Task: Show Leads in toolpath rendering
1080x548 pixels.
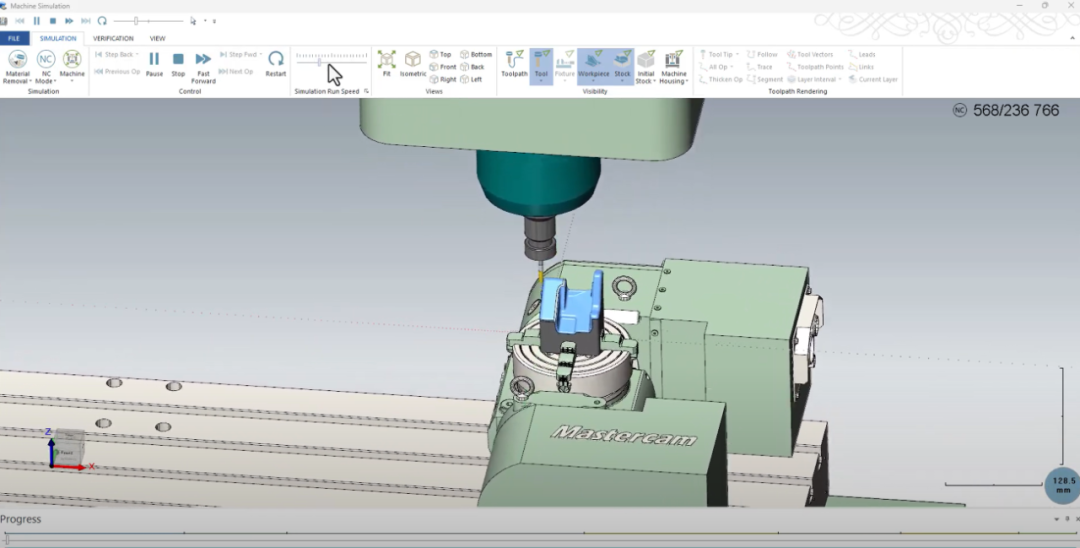Action: point(862,54)
